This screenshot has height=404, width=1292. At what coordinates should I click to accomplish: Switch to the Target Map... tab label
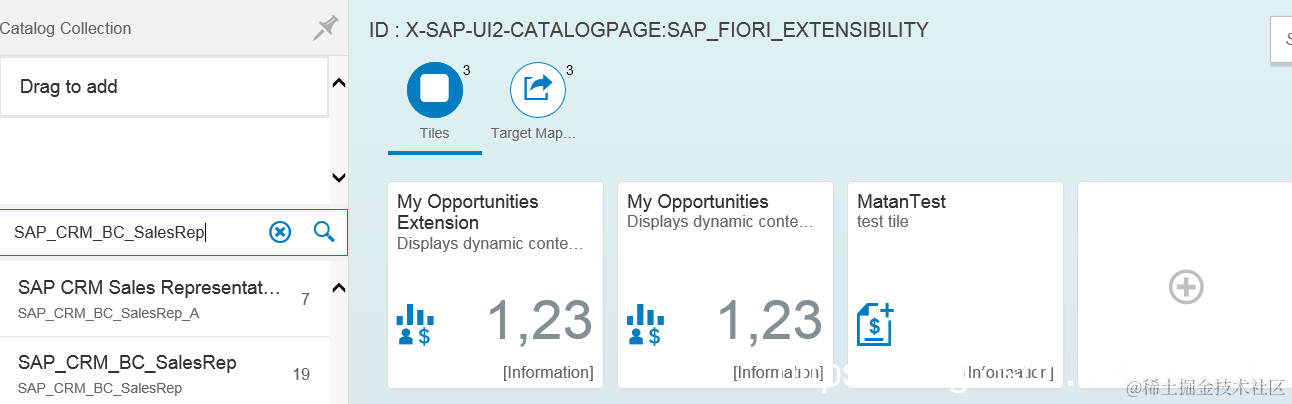point(534,133)
